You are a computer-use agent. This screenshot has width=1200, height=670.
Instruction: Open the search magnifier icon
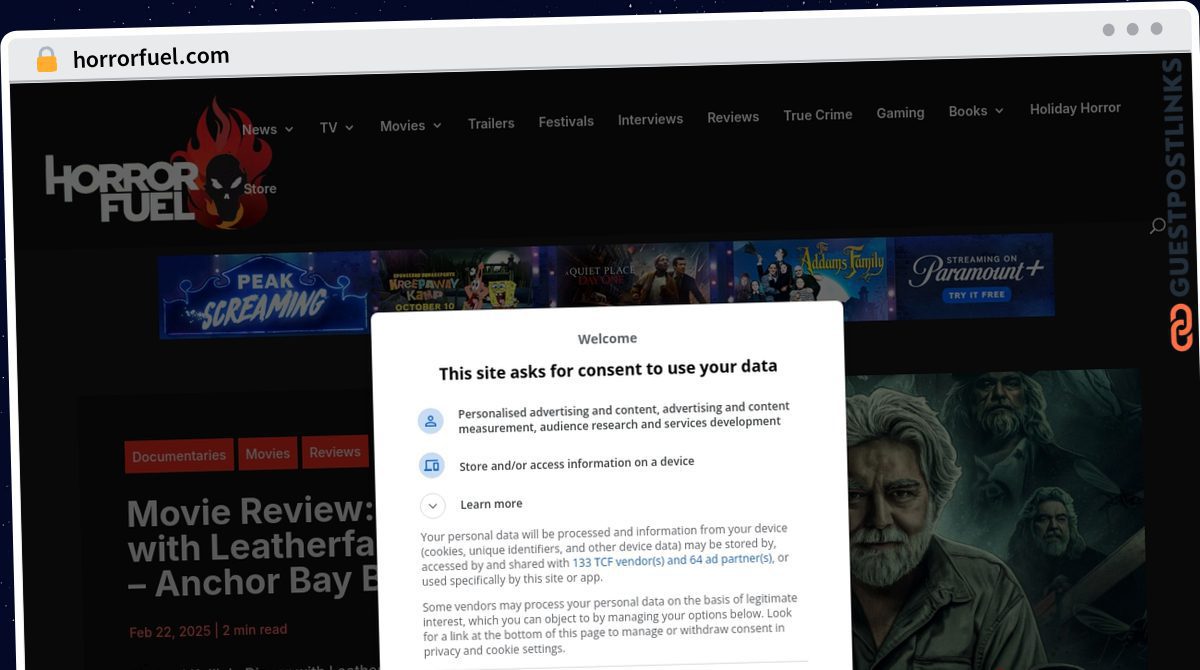1157,226
